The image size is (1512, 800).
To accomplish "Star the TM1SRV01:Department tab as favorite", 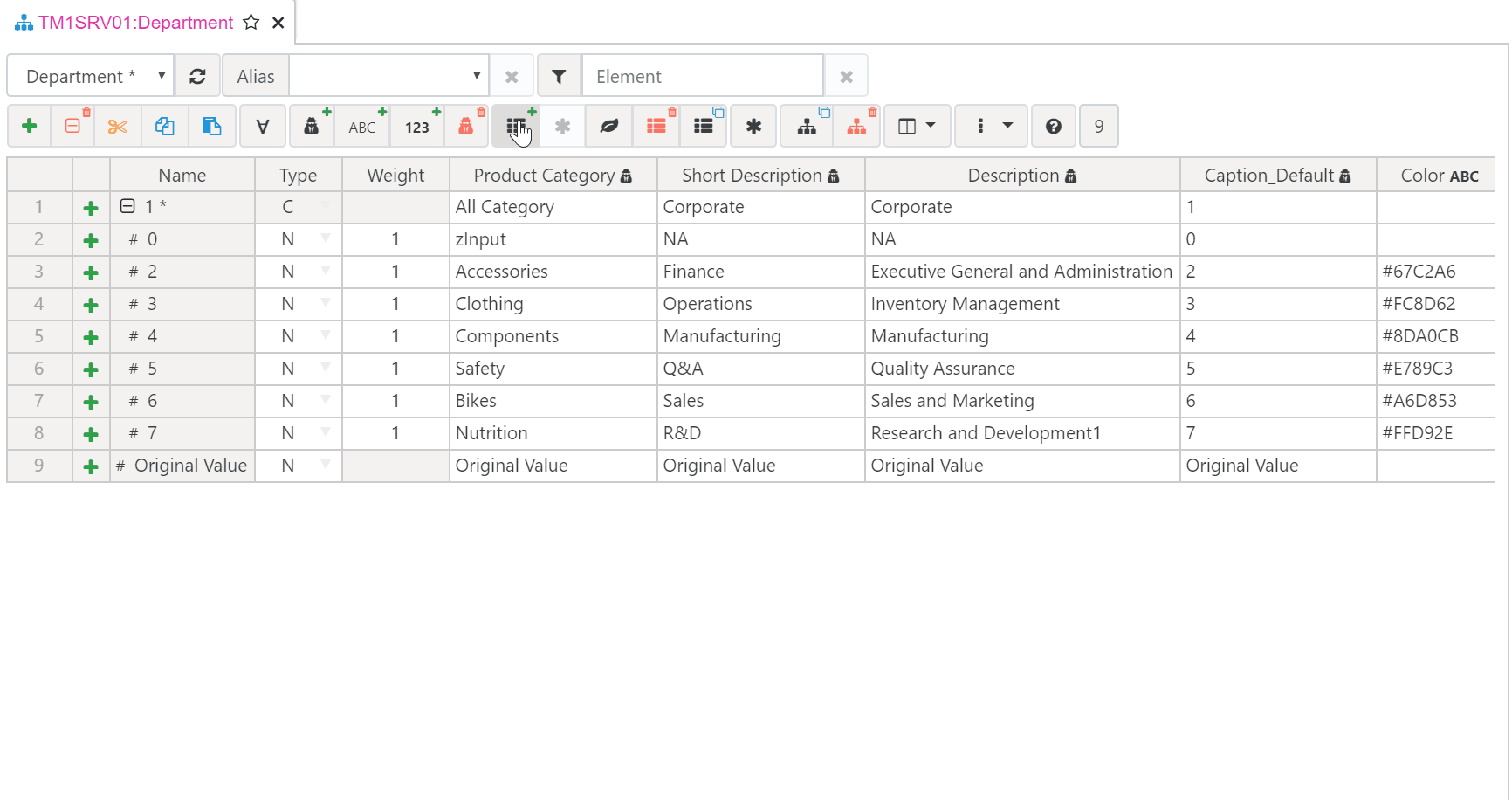I will (x=251, y=23).
